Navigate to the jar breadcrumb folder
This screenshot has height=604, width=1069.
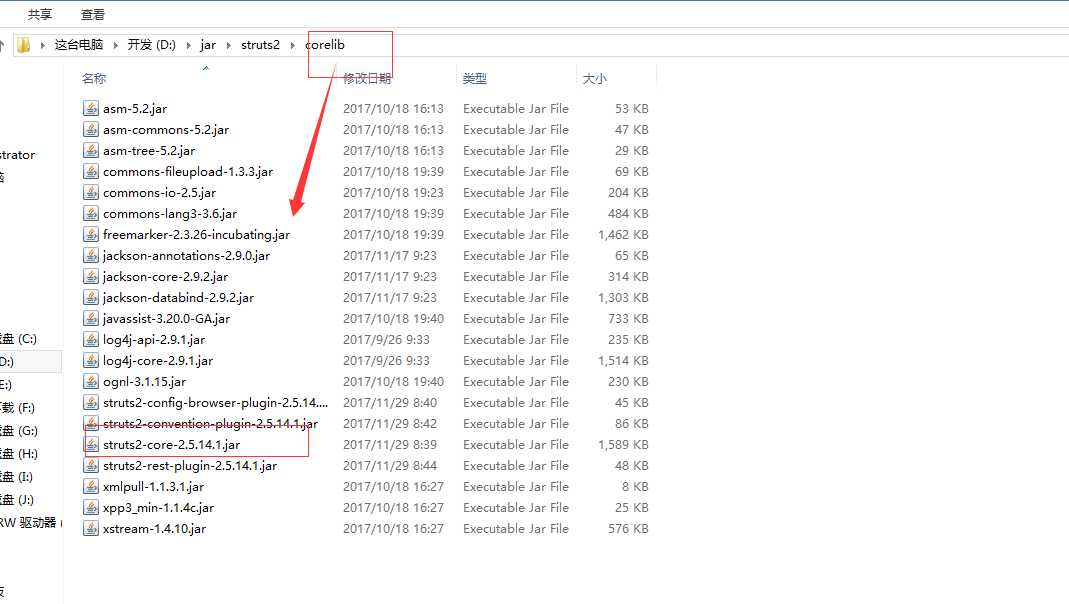[208, 45]
